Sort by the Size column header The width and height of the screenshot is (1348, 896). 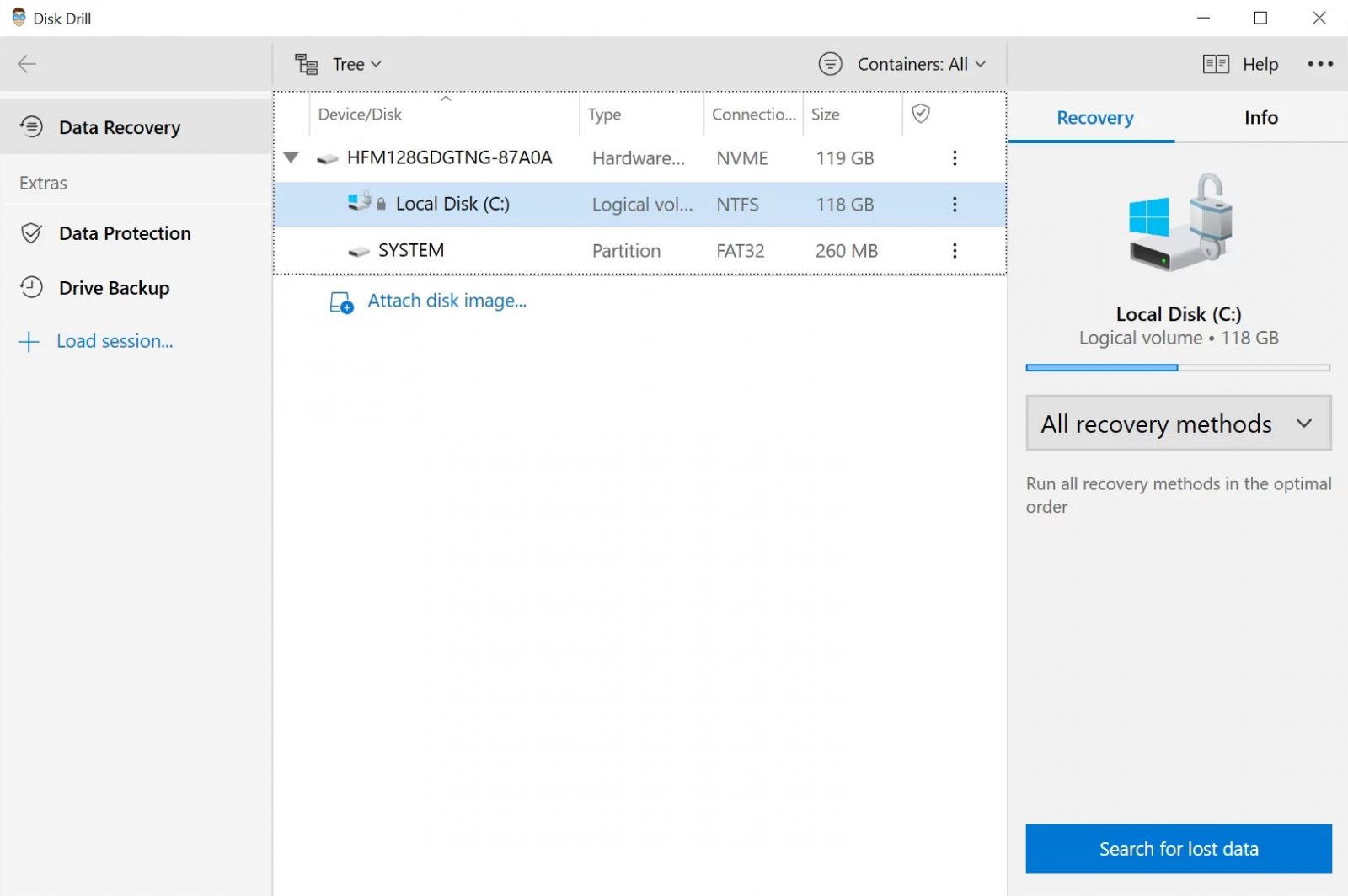[826, 115]
